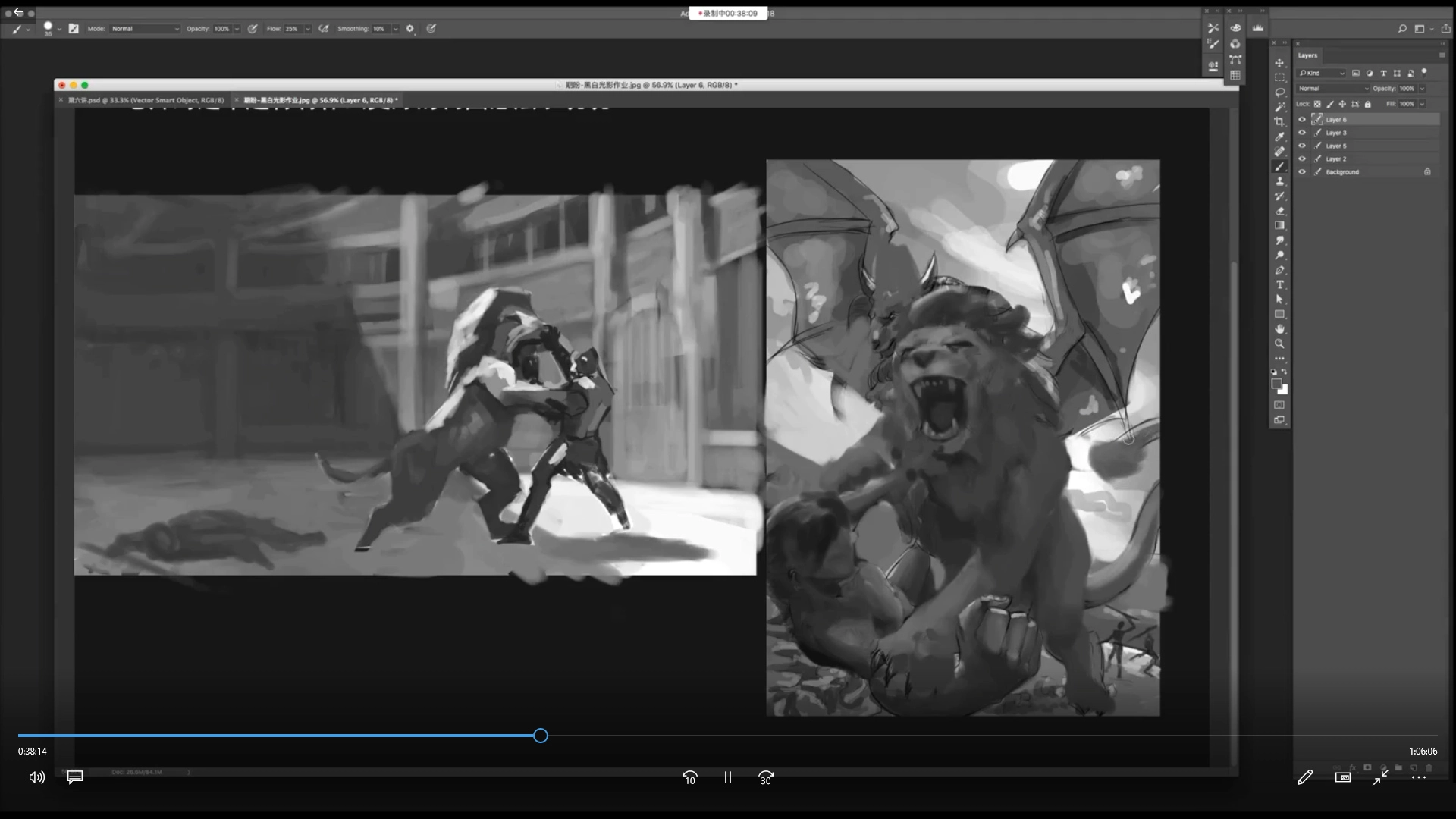Toggle Layer 6 visibility eye

(x=1302, y=120)
